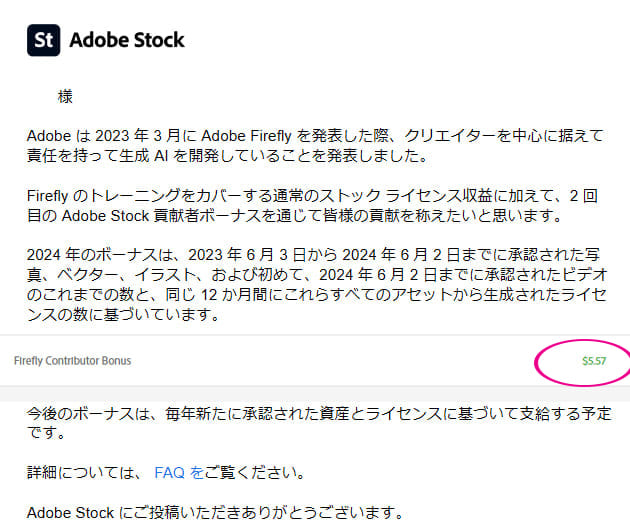
Task: Click the 'Adobe Stock' wordmark text
Action: tap(127, 40)
